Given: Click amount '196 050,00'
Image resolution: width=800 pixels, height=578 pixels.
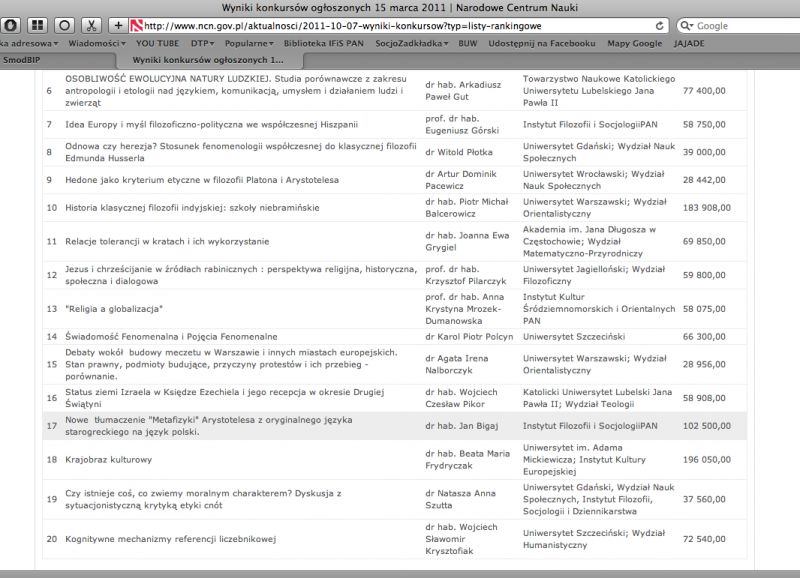Looking at the screenshot, I should pos(707,460).
